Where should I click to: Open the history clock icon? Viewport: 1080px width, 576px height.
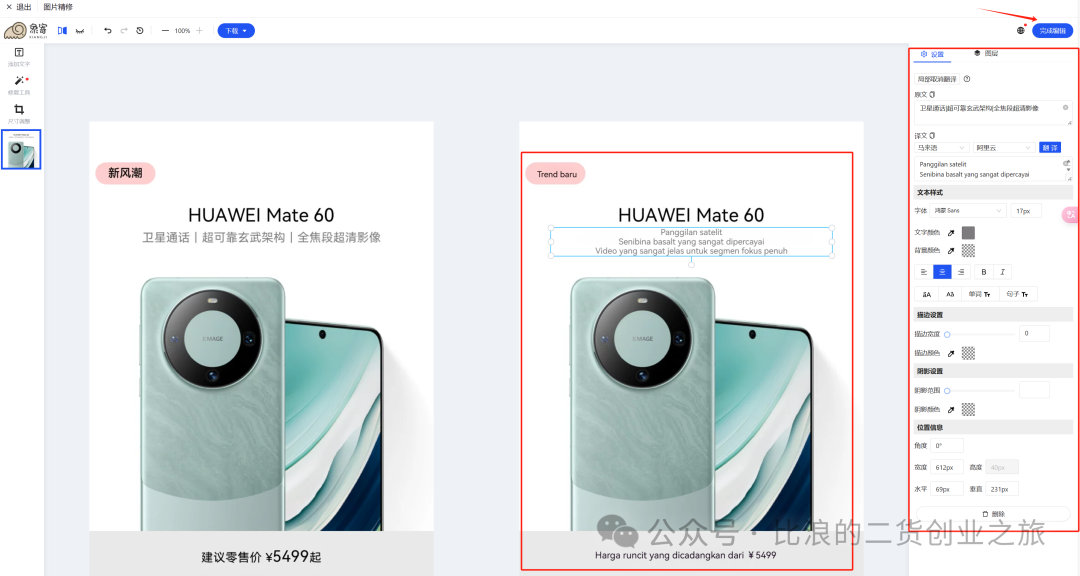pyautogui.click(x=140, y=30)
